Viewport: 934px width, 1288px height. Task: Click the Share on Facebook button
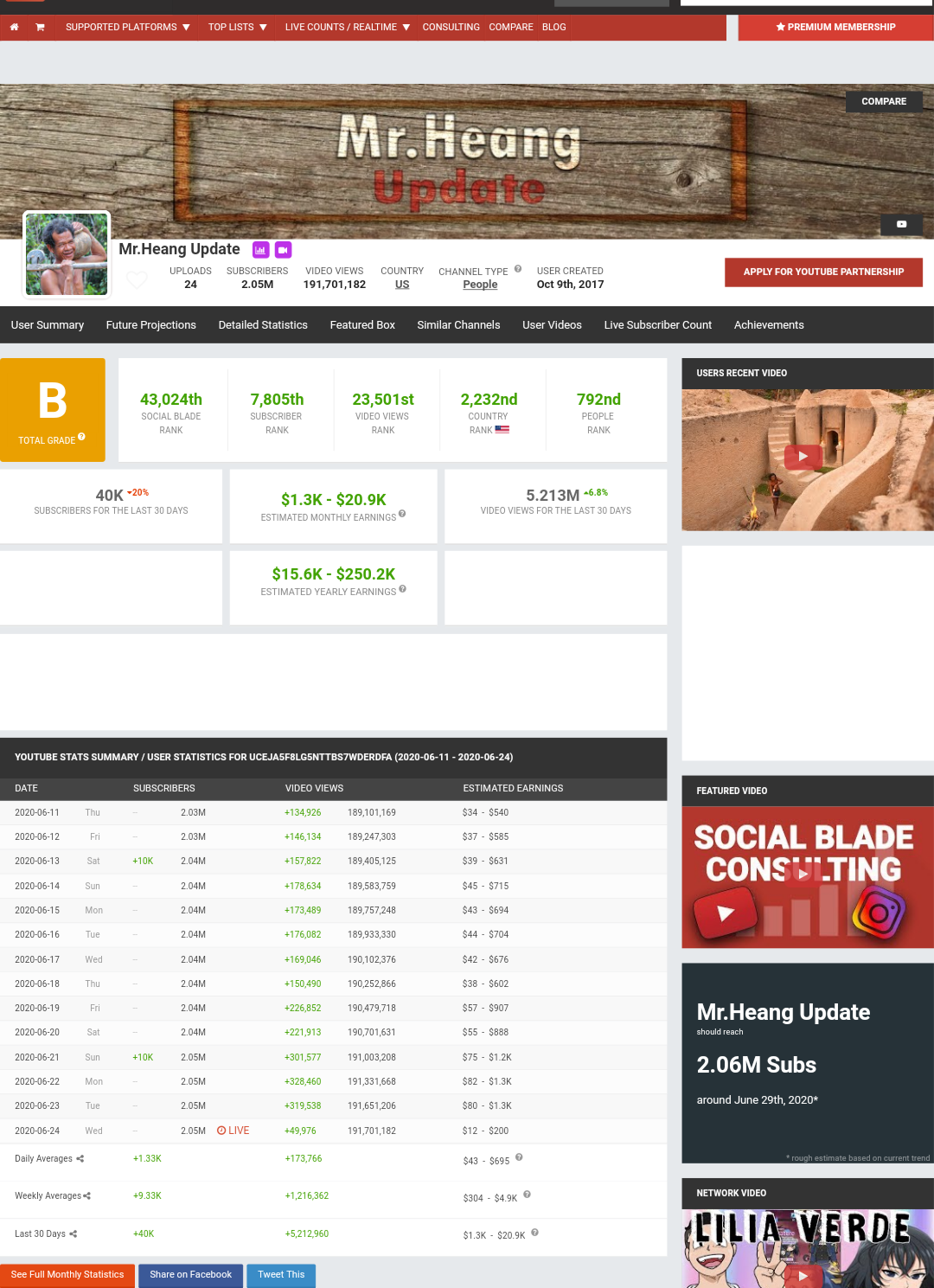coord(191,1275)
